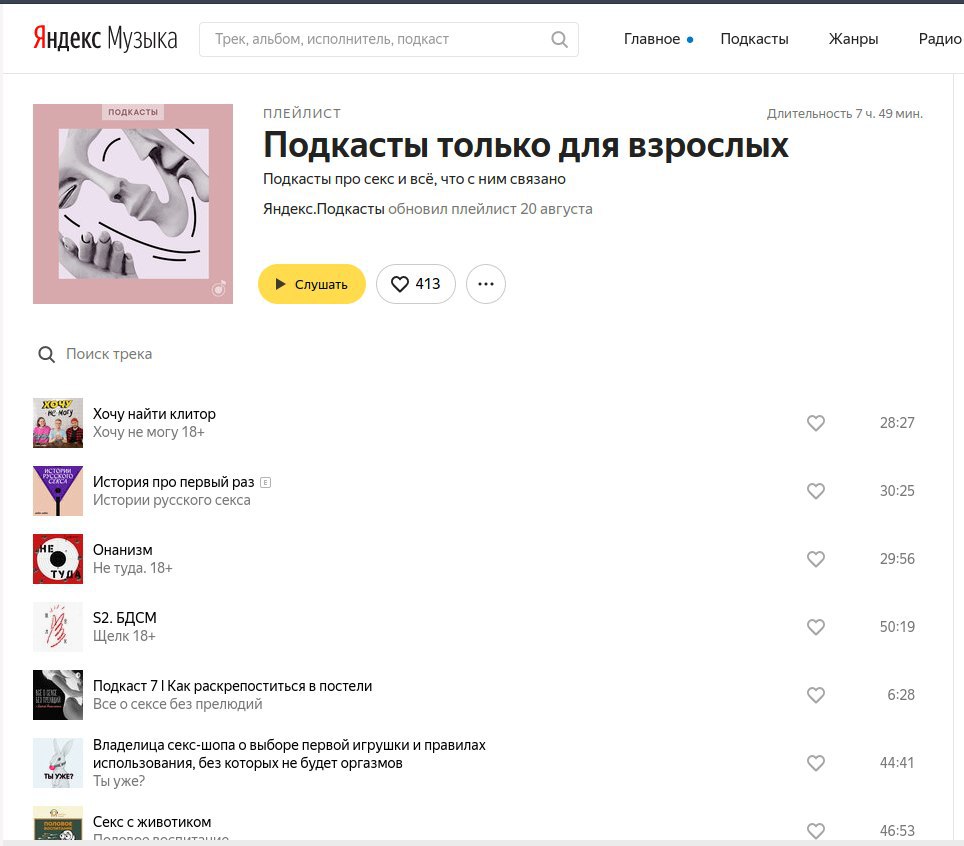The width and height of the screenshot is (964, 846).
Task: Open the podcast Все о сексе без прелюдий
Action: tap(178, 704)
